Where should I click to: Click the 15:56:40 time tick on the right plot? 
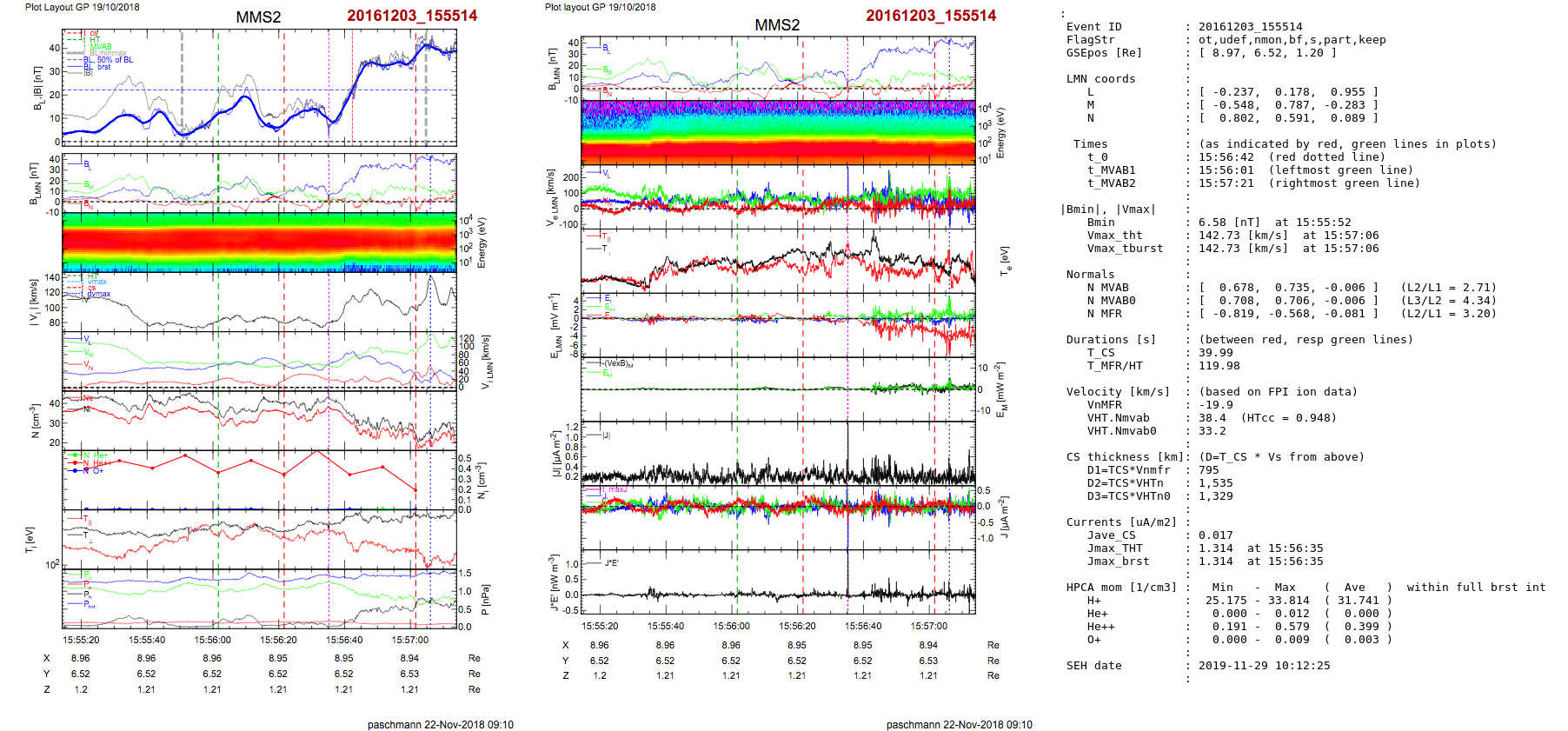(863, 626)
